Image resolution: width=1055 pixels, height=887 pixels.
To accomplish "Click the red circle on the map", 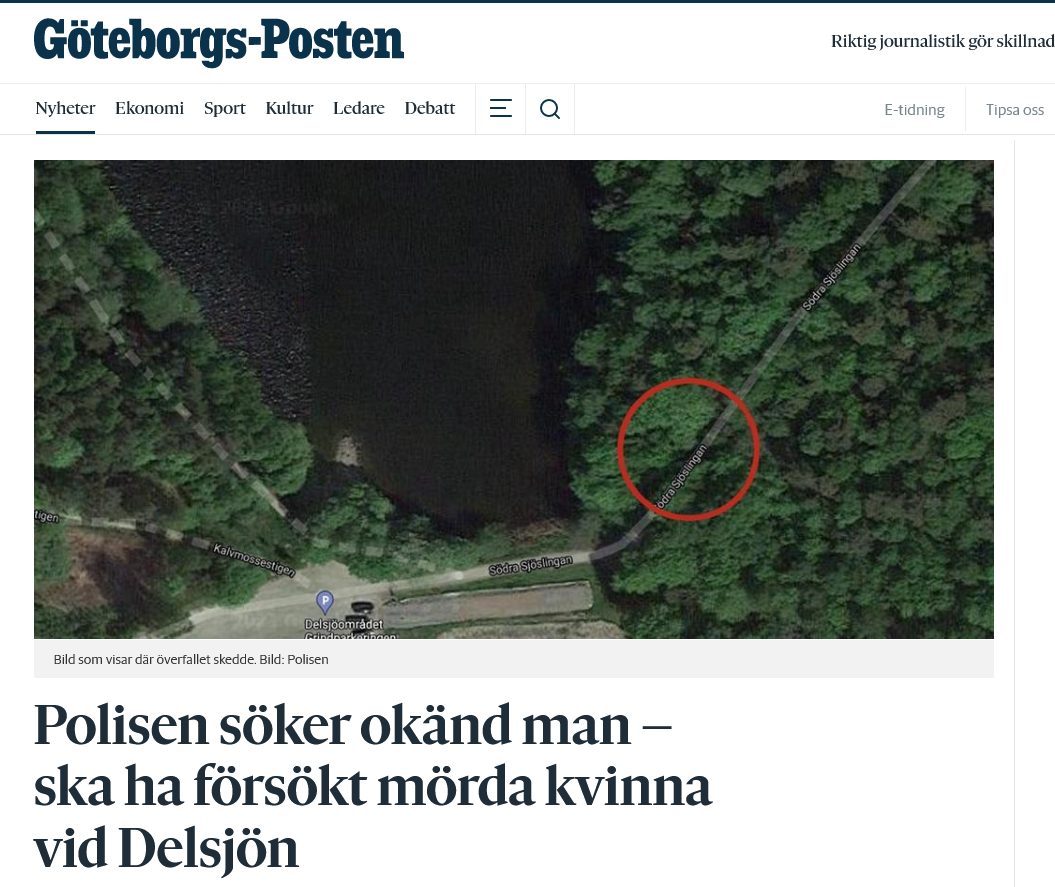I will tap(688, 449).
